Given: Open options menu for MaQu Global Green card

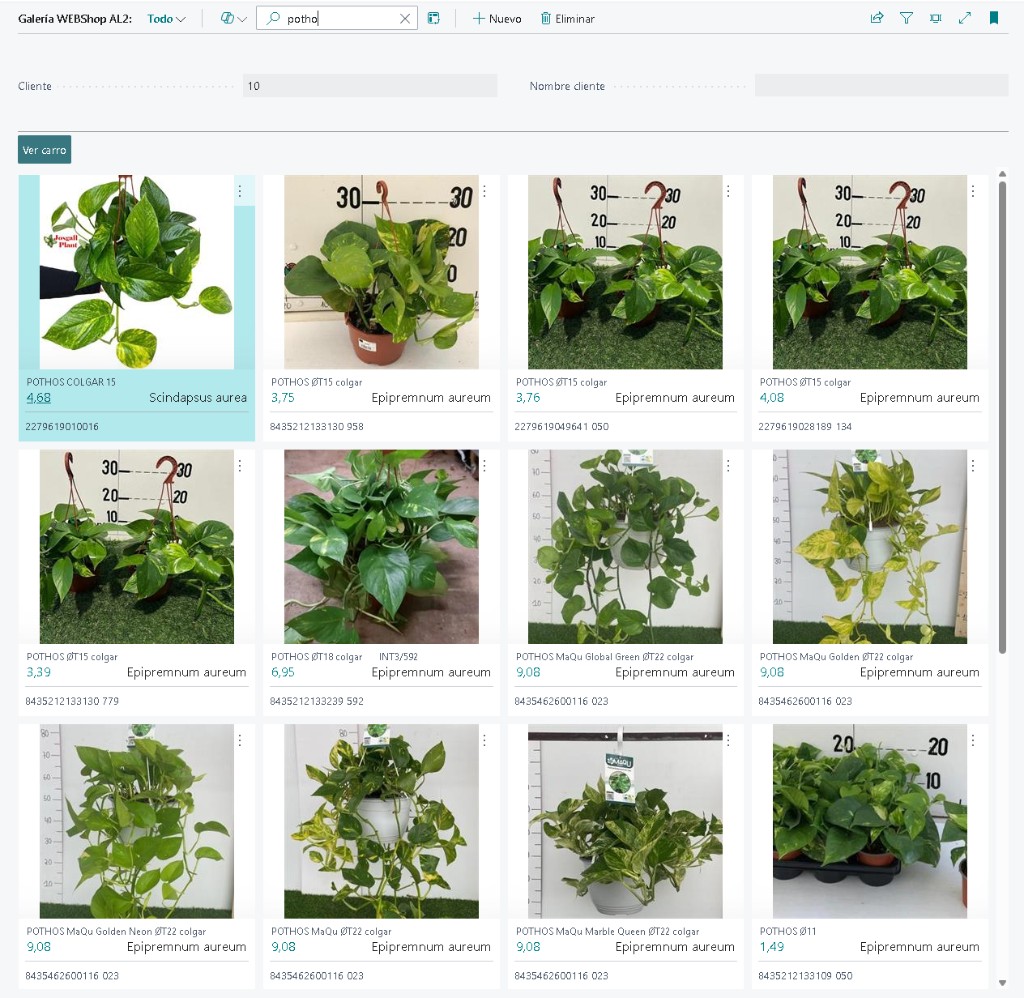Looking at the screenshot, I should 729,465.
